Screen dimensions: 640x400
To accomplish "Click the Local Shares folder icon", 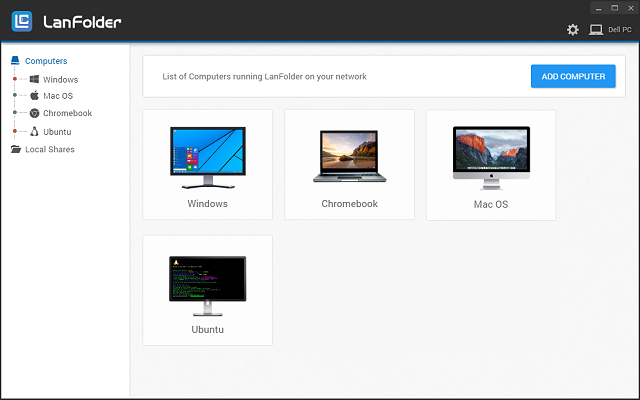I will point(16,149).
